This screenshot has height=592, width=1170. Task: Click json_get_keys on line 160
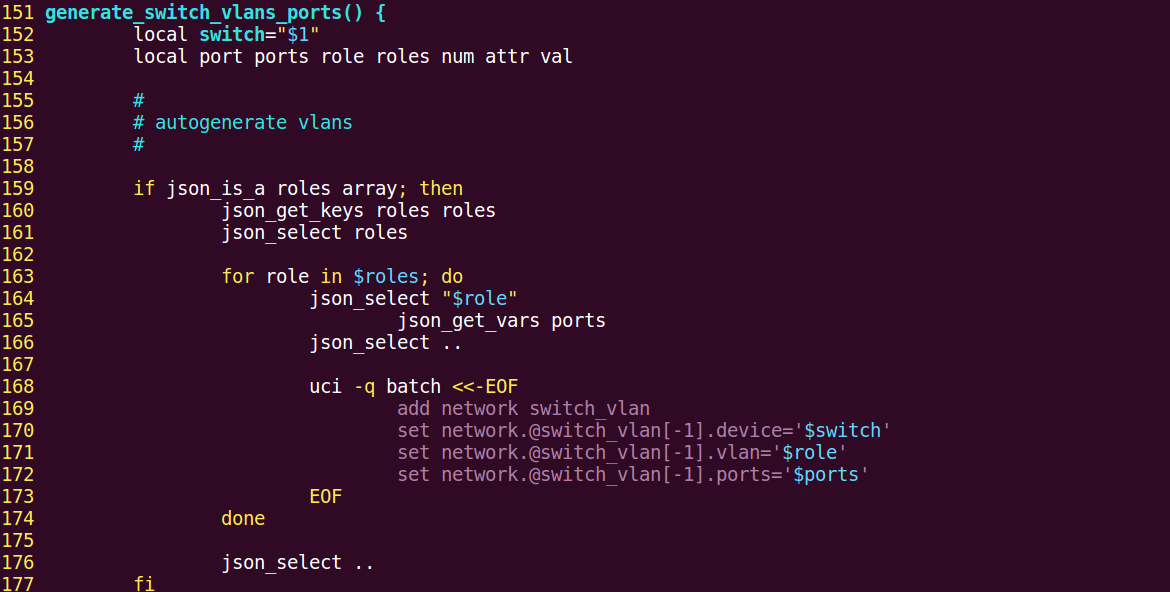pyautogui.click(x=293, y=211)
